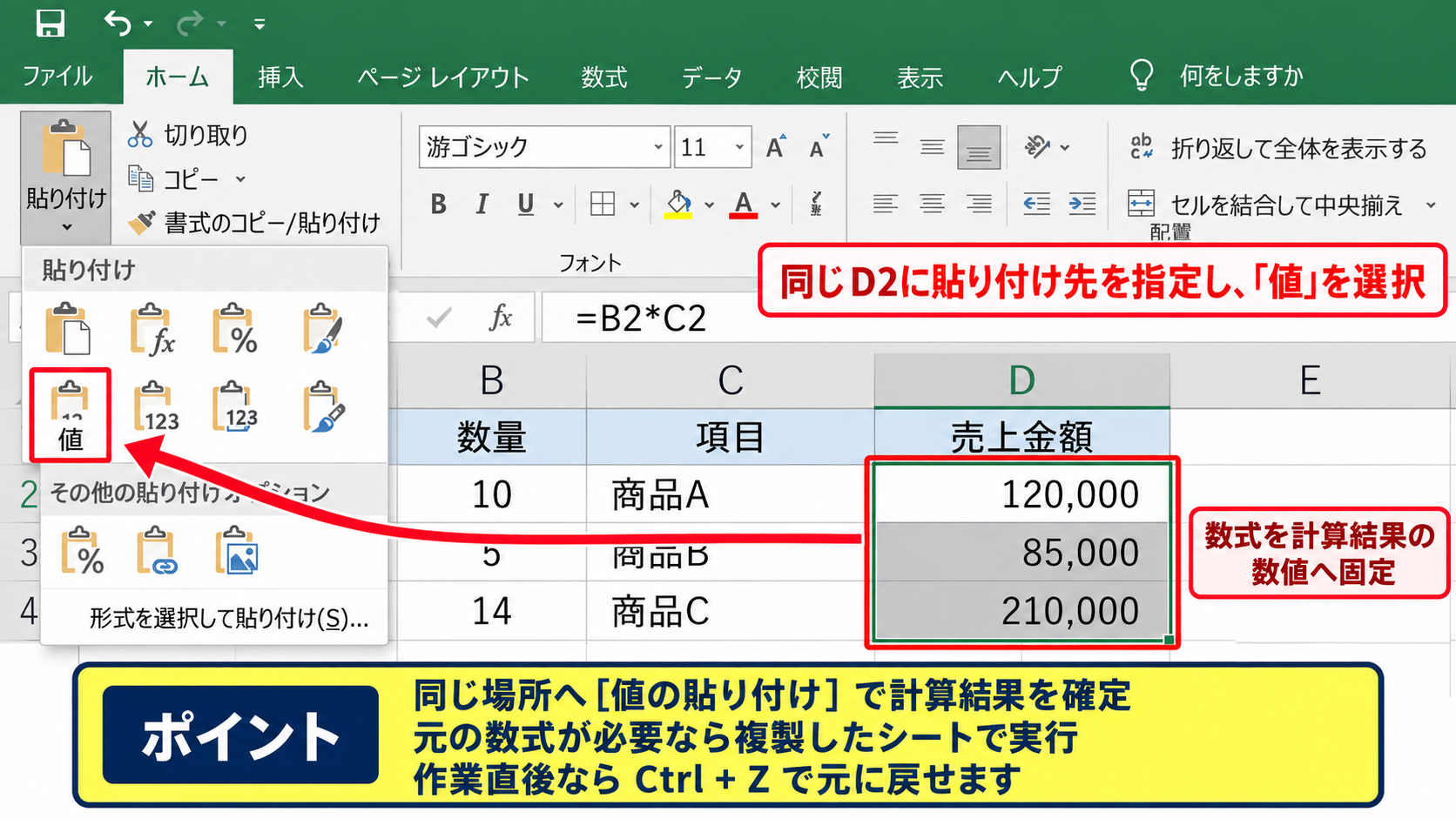Choose paste formulas and number formatting icon
The width and height of the screenshot is (1456, 819).
click(x=235, y=329)
